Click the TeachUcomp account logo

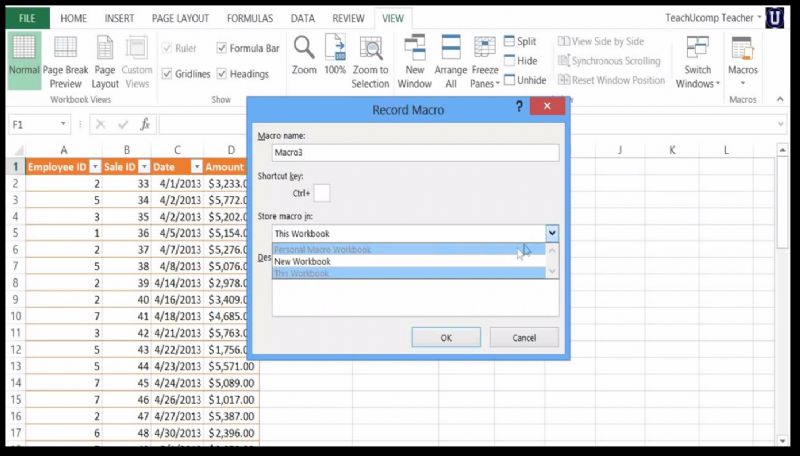775,18
